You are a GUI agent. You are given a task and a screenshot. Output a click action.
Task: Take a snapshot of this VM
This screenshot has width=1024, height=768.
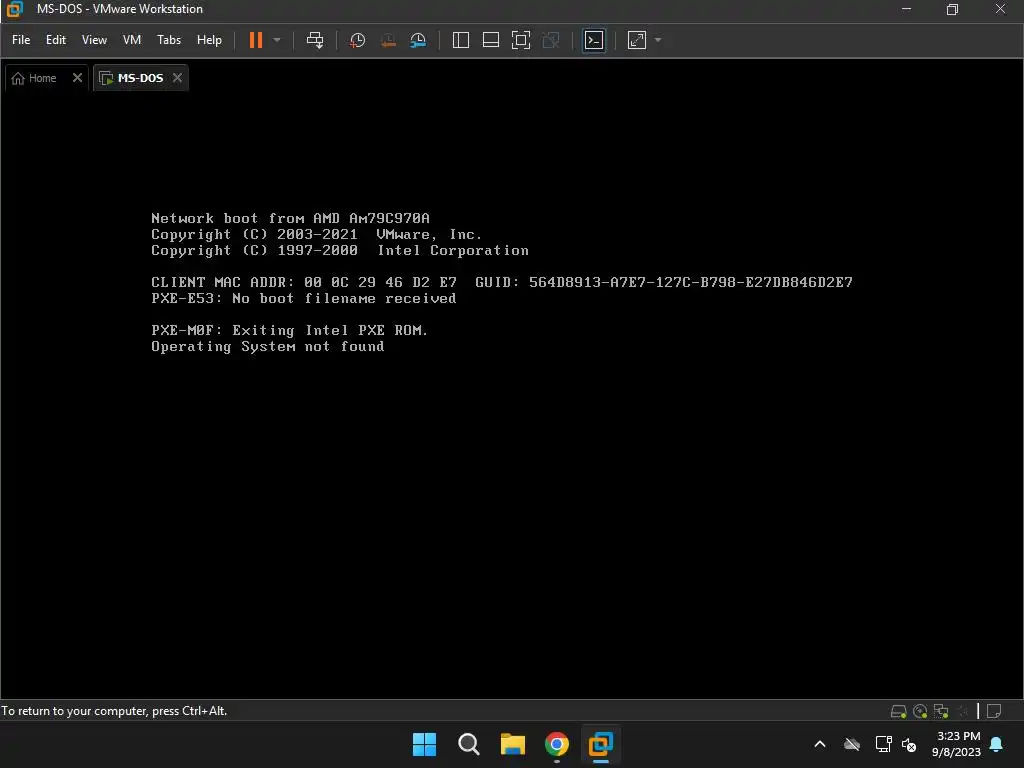(x=357, y=40)
